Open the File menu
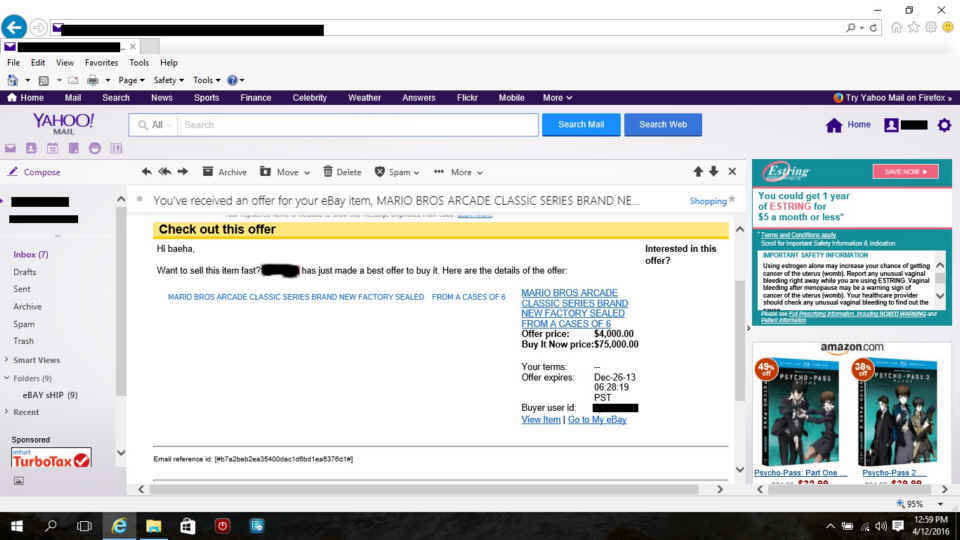960x540 pixels. [13, 62]
